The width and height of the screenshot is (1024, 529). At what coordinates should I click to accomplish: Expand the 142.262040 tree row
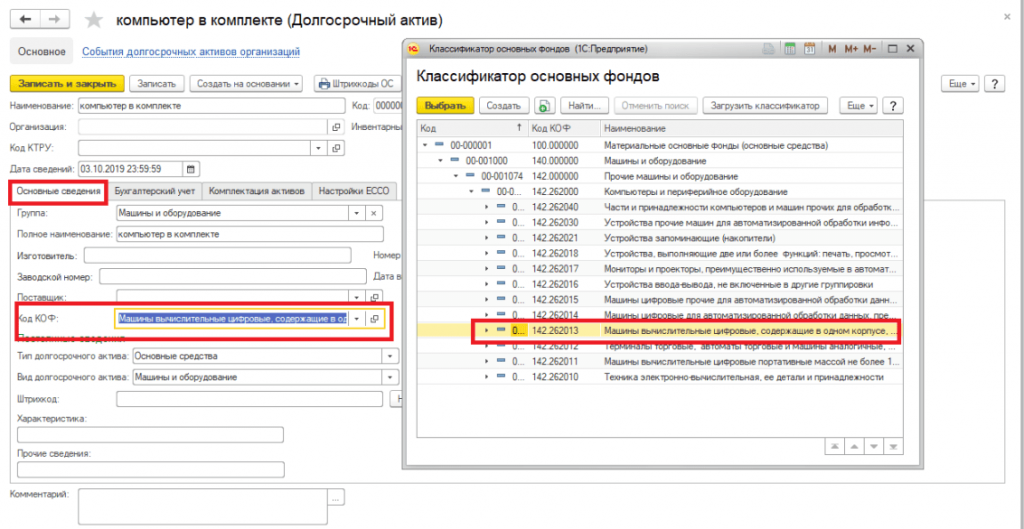click(x=487, y=207)
